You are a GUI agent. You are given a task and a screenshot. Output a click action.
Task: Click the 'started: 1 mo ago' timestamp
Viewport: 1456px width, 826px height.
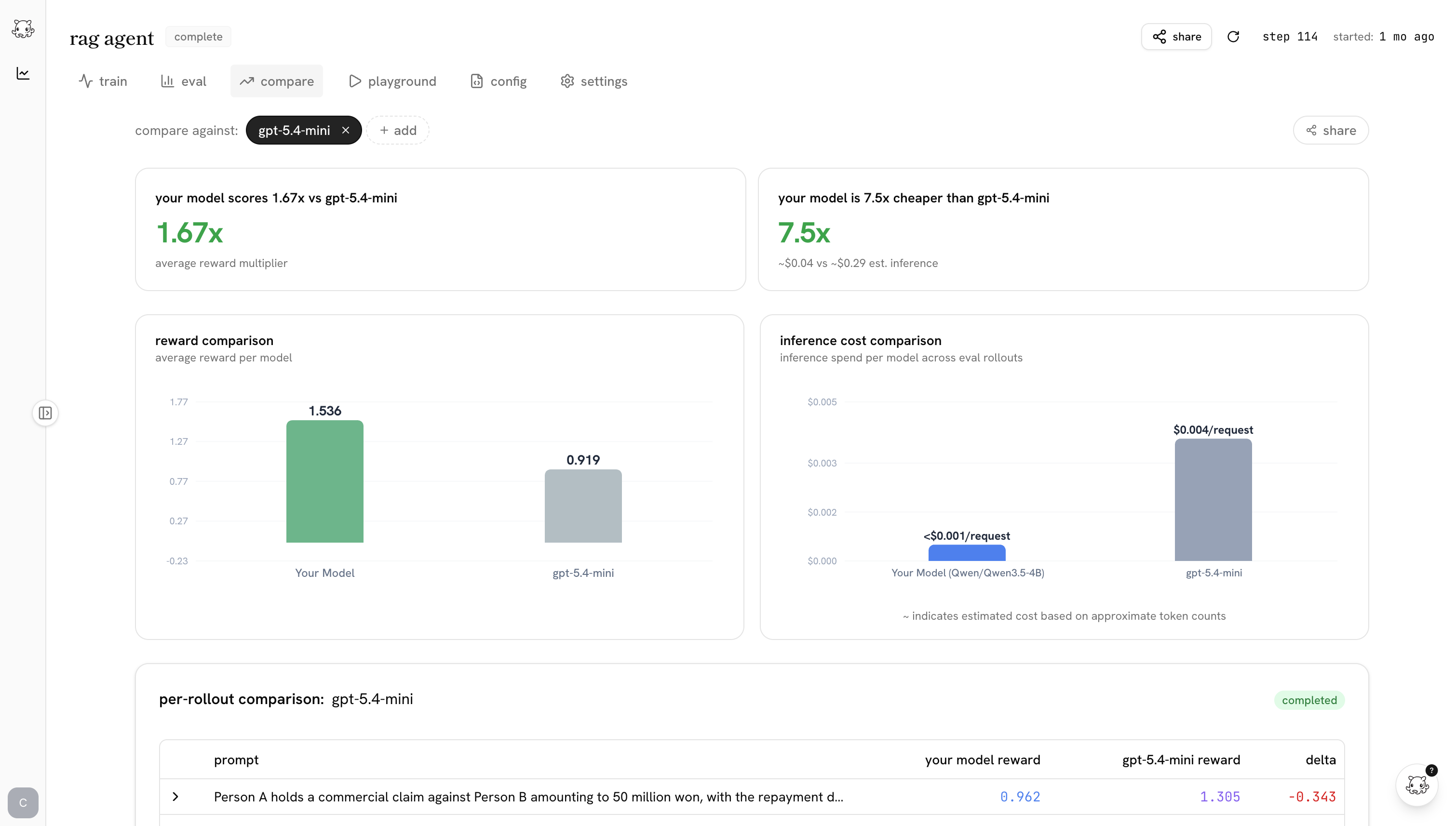coord(1384,37)
